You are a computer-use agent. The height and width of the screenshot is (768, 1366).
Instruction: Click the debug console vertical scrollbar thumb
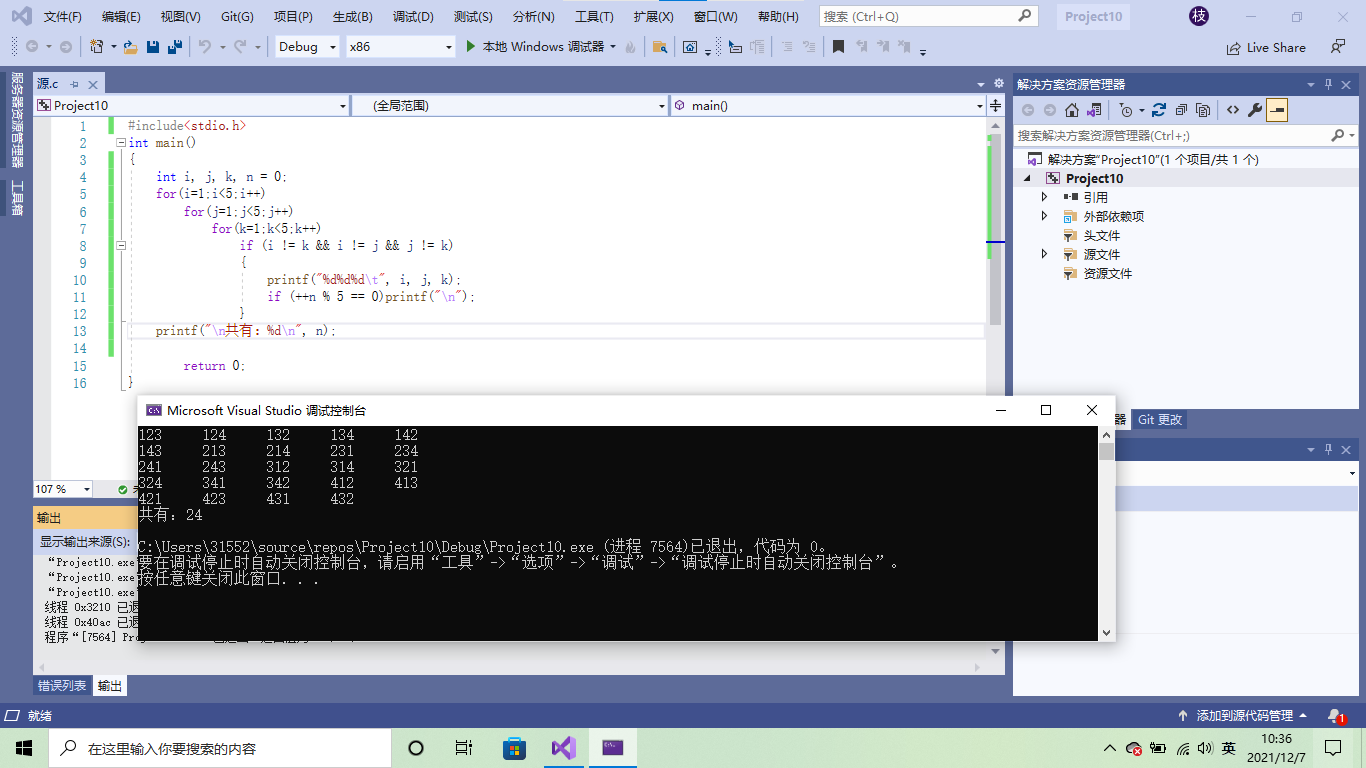[x=1106, y=452]
